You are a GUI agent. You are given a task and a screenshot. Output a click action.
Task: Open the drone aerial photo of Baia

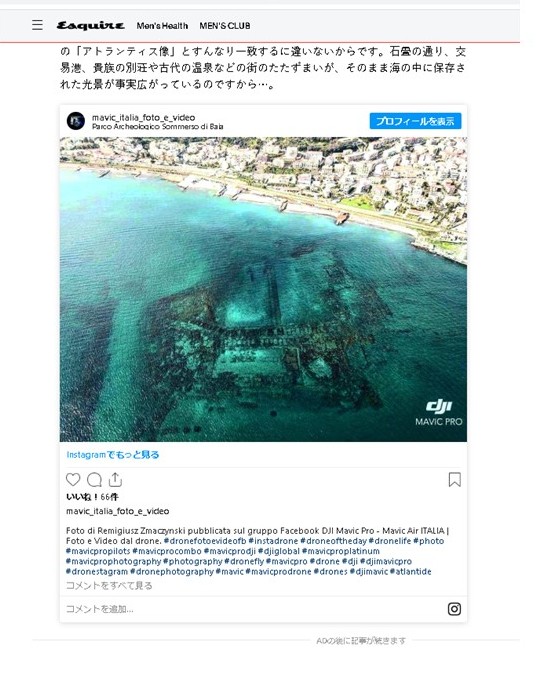coord(263,289)
